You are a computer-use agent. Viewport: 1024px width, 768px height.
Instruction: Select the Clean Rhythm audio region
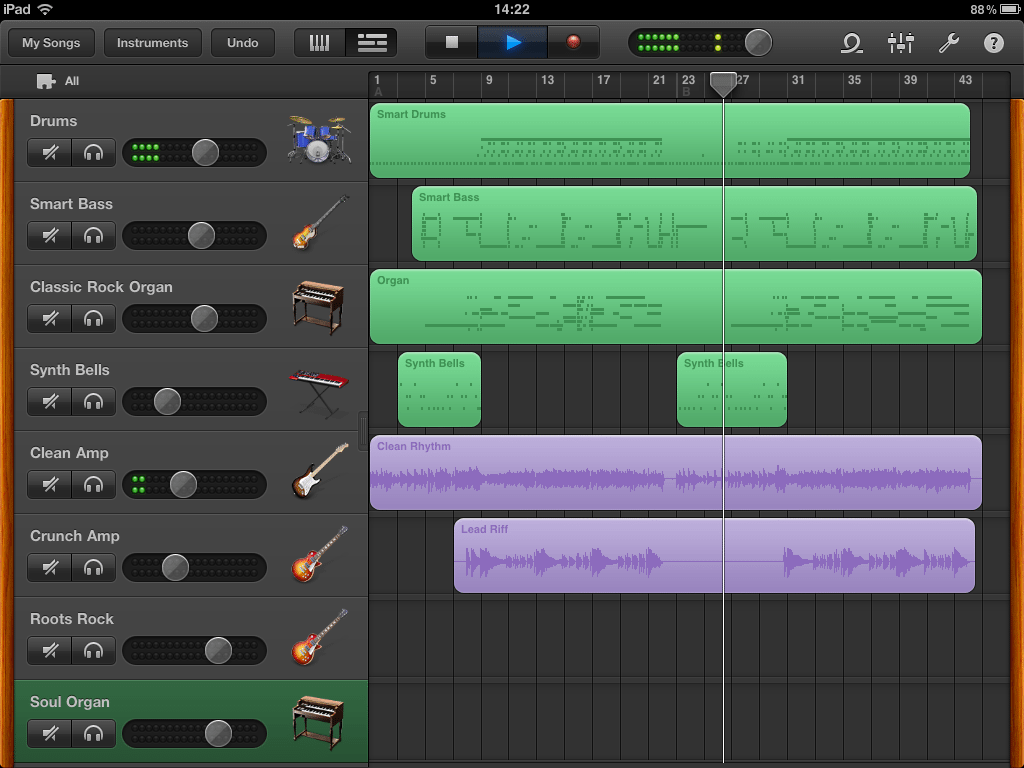click(676, 473)
